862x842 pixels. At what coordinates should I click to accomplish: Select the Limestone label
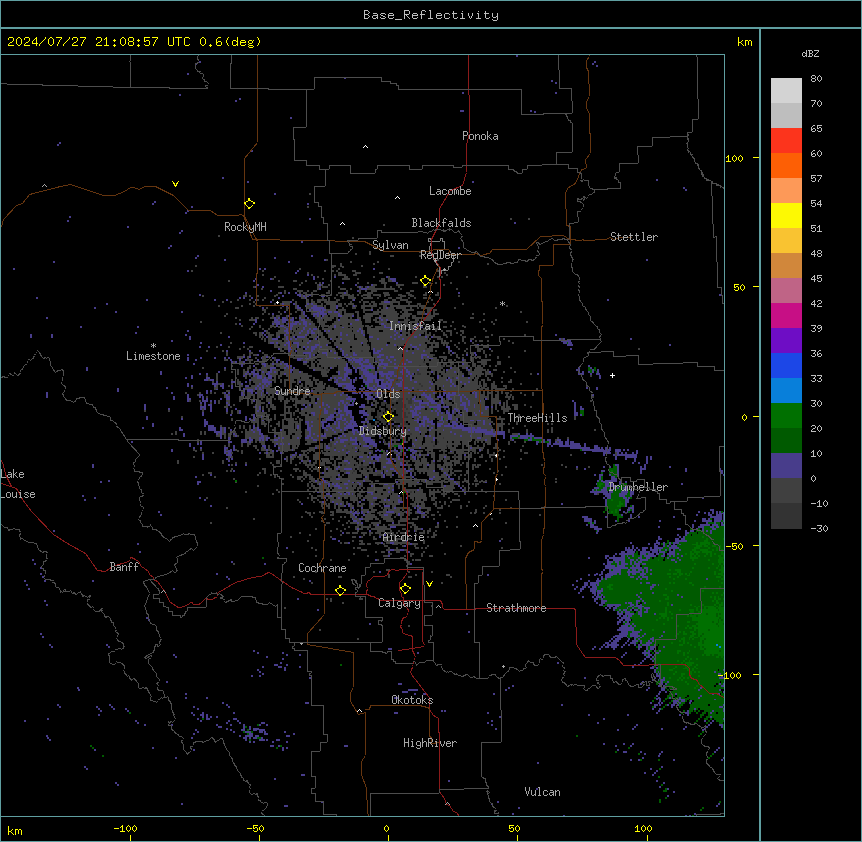click(153, 356)
